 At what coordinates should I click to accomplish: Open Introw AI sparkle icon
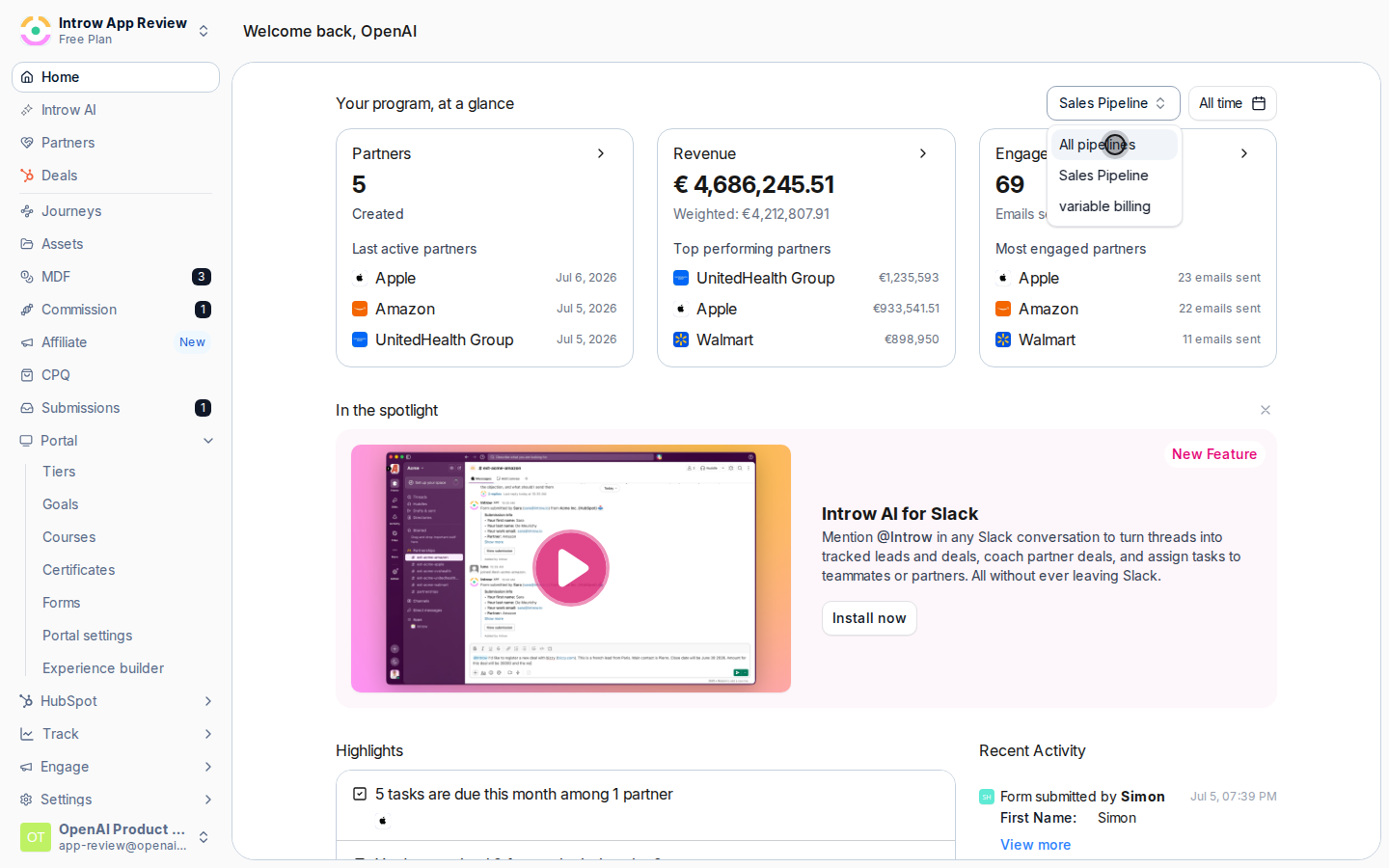[x=27, y=110]
